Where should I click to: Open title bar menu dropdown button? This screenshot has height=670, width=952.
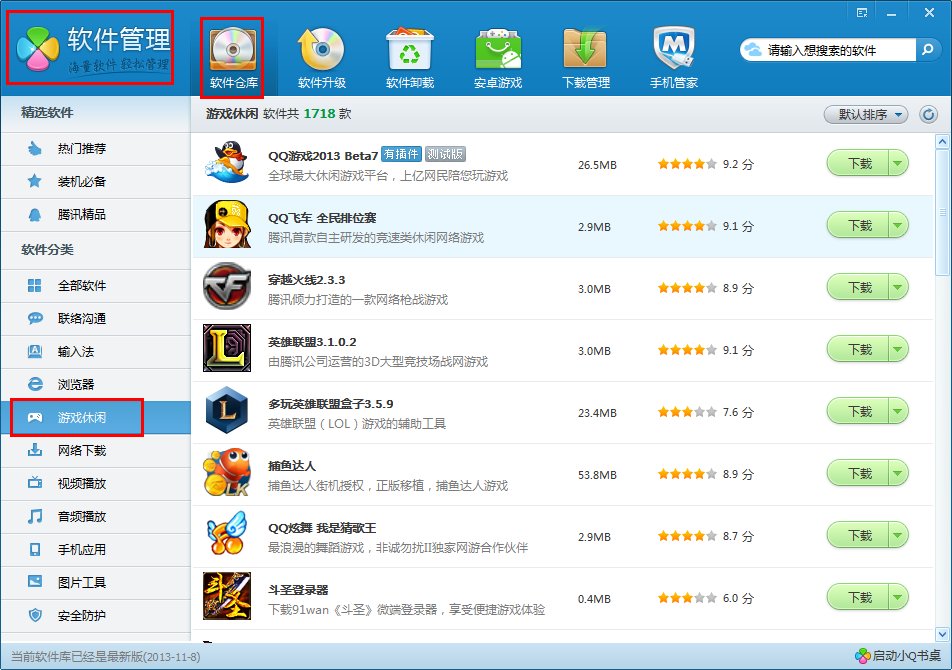coord(861,13)
